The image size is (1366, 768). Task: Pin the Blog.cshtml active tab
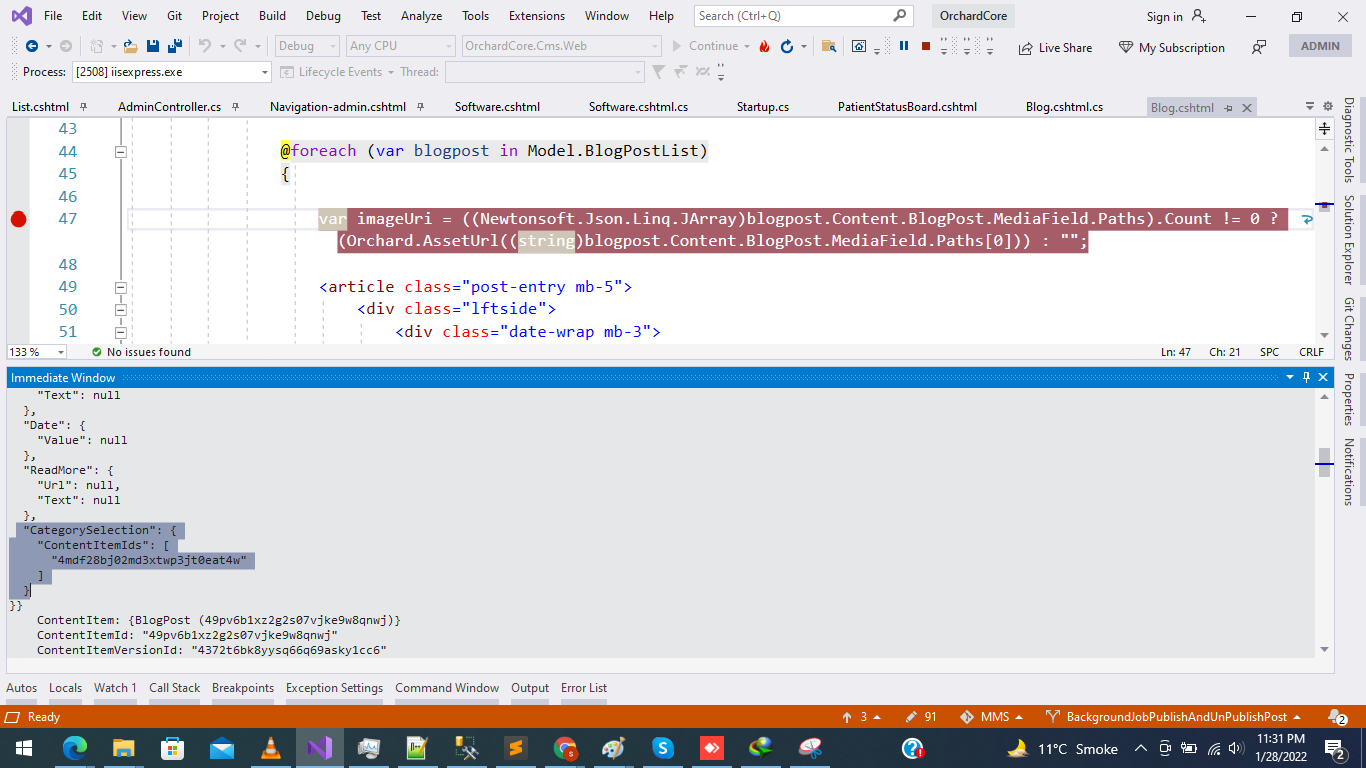click(x=1228, y=108)
